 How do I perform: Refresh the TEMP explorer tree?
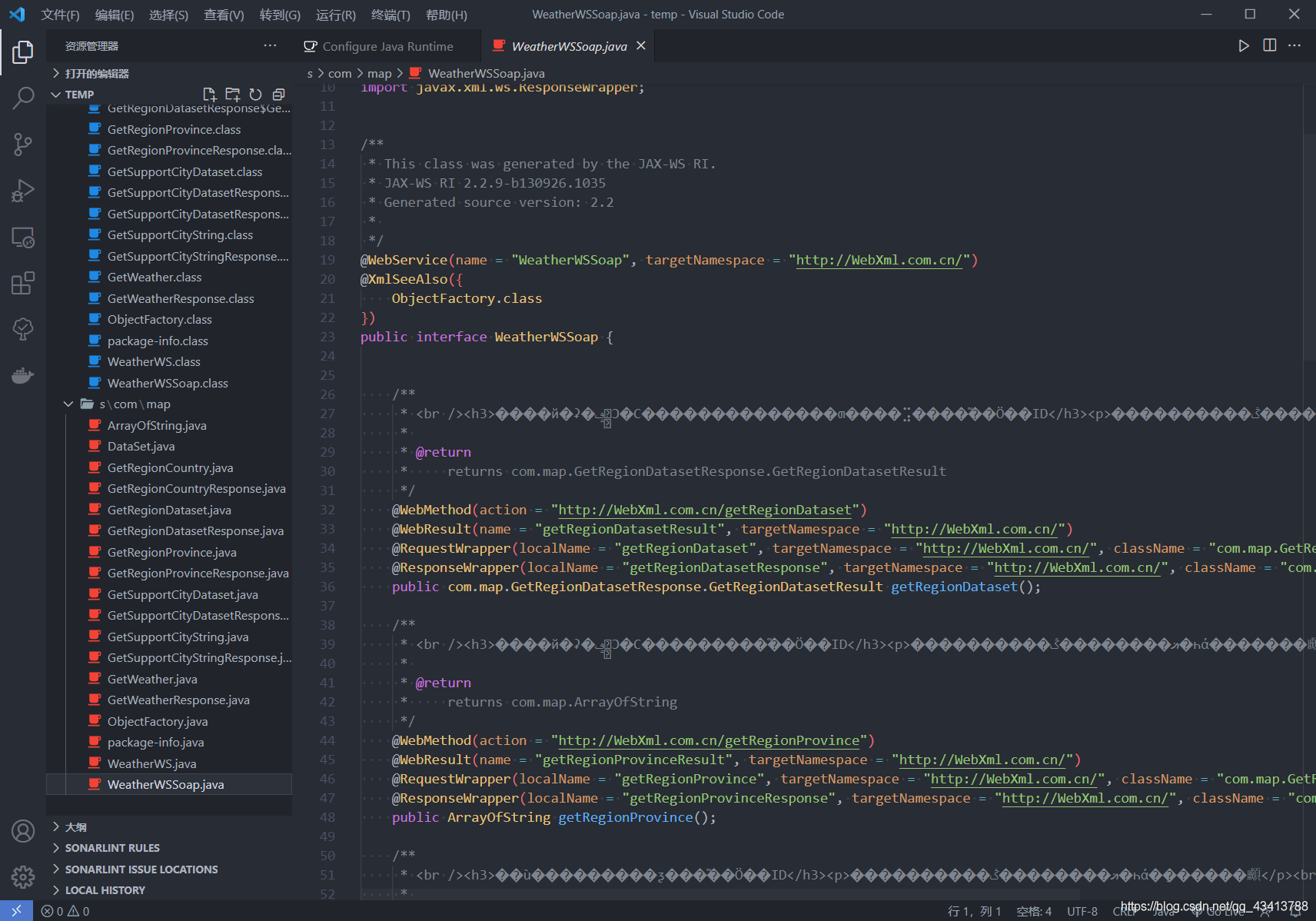click(x=255, y=95)
